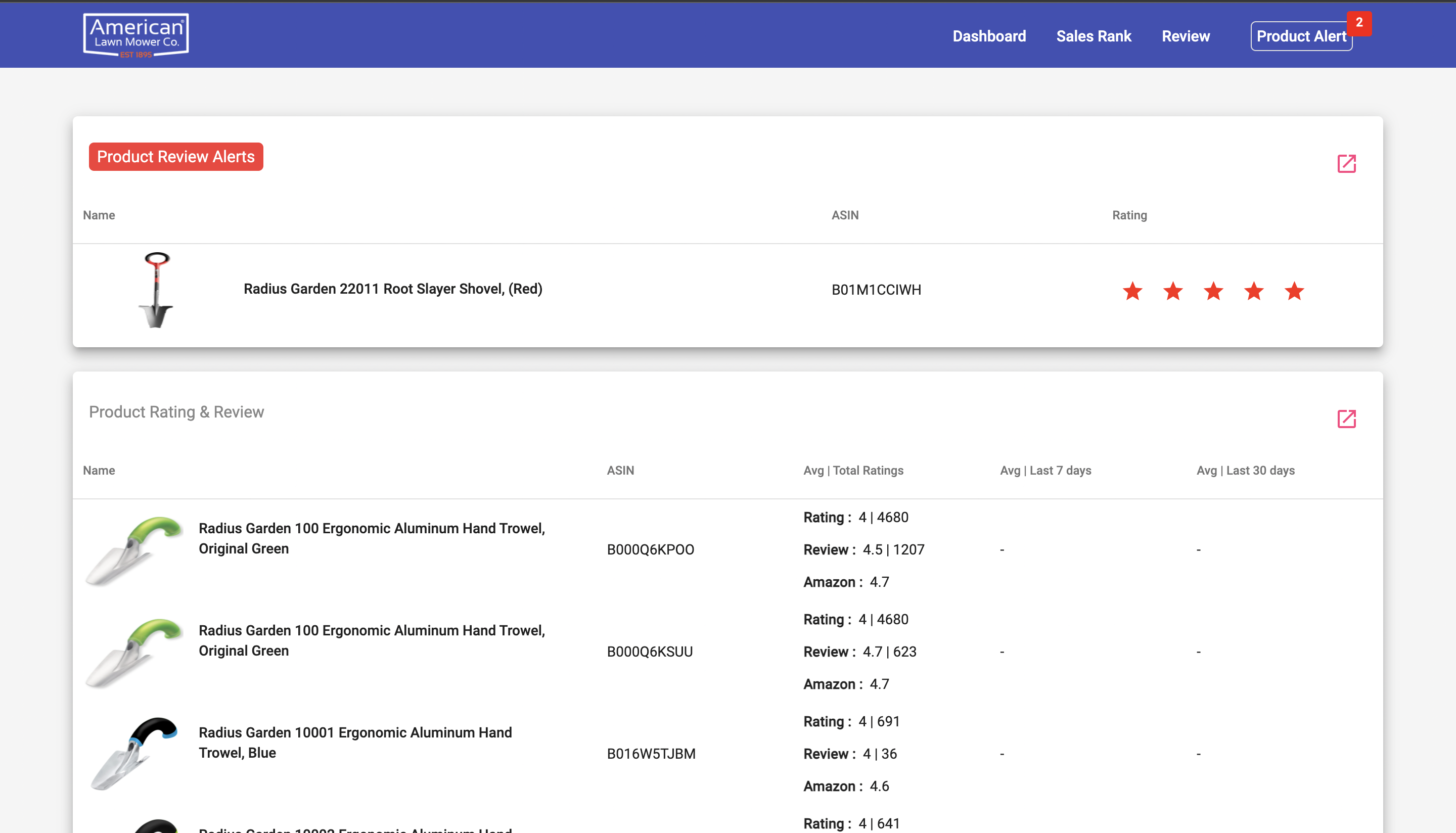Click ASIN B01M1CCIWH
The image size is (1456, 833).
877,290
